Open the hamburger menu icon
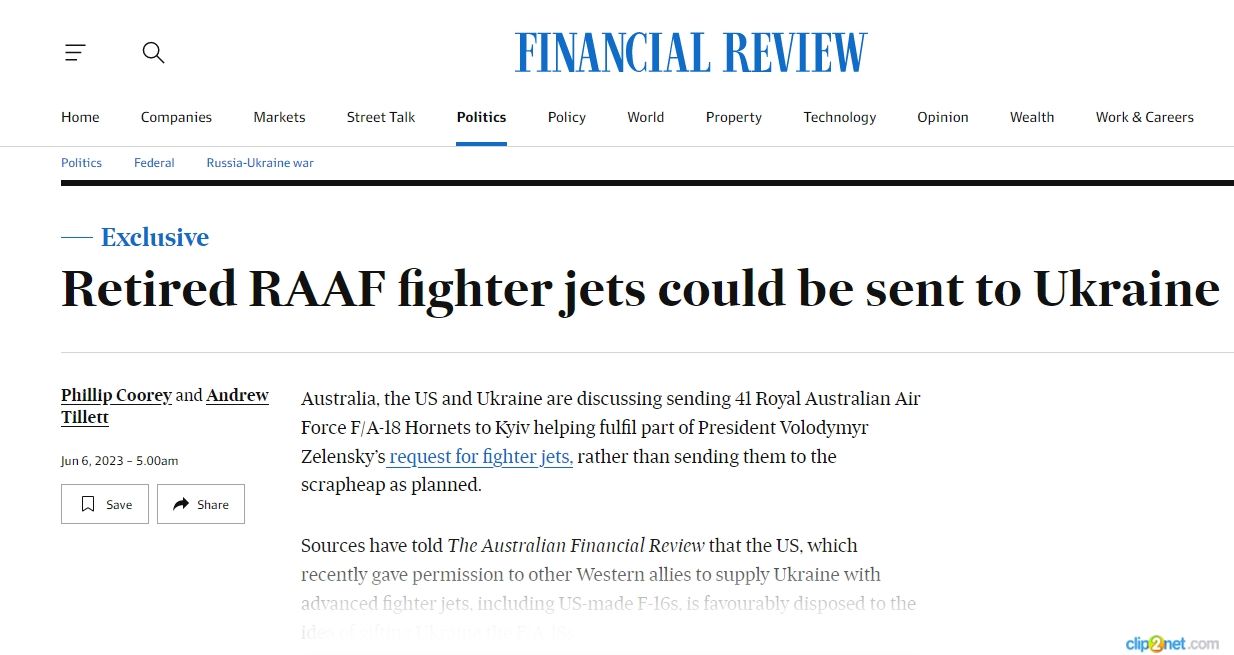This screenshot has width=1234, height=655. point(75,53)
